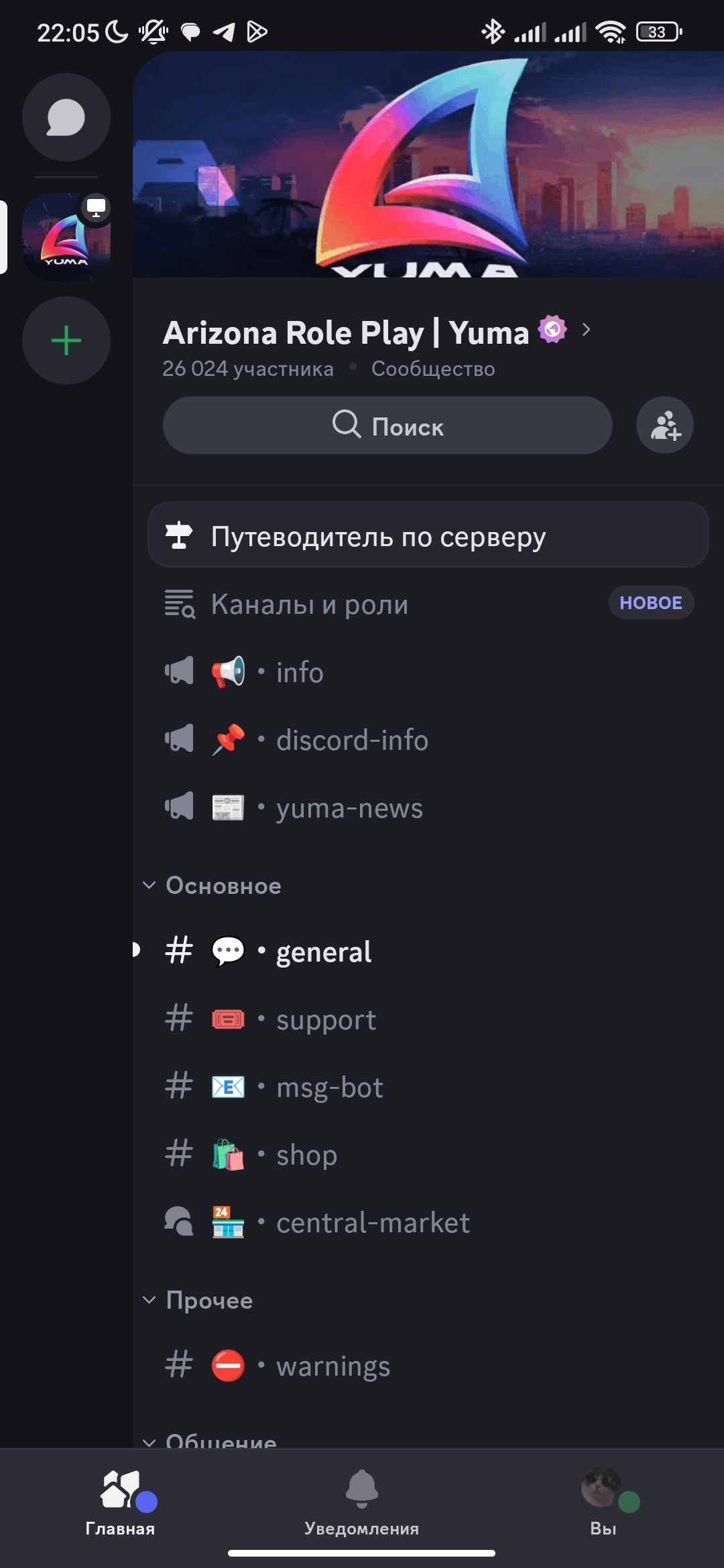Image resolution: width=724 pixels, height=1568 pixels.
Task: Open the Search field
Action: click(387, 426)
